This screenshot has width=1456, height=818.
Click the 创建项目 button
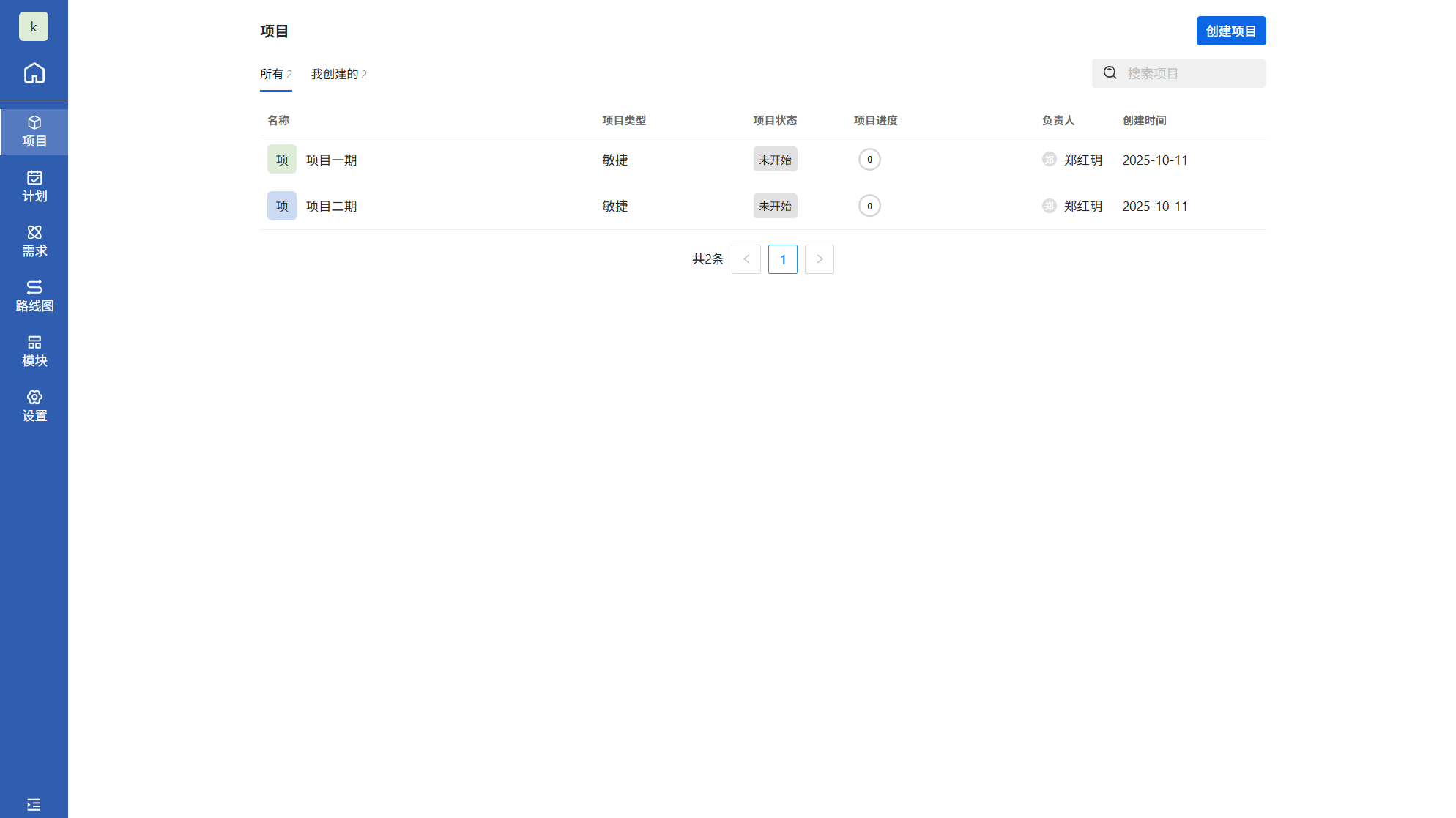point(1230,31)
